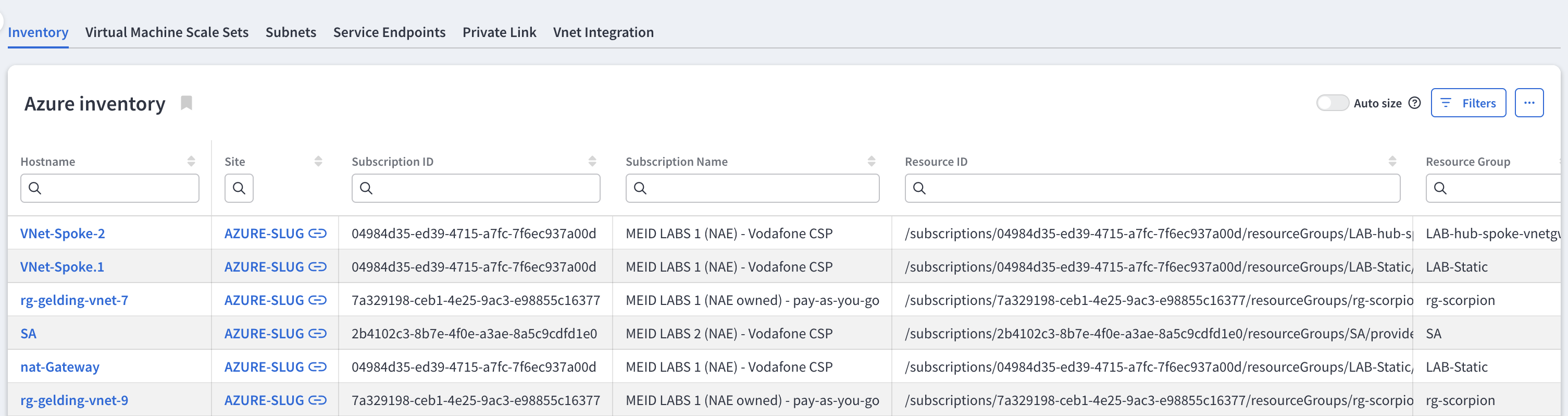
Task: Open the Subnets tab
Action: [290, 32]
